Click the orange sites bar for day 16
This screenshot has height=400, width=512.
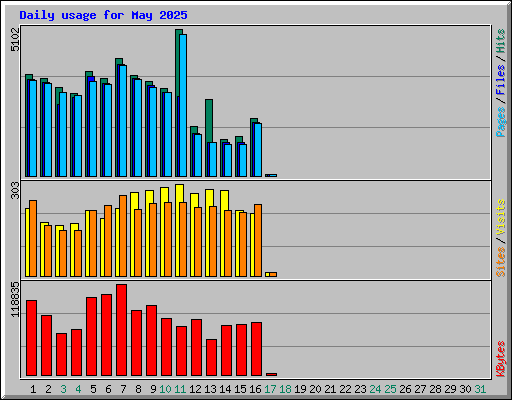click(x=258, y=240)
